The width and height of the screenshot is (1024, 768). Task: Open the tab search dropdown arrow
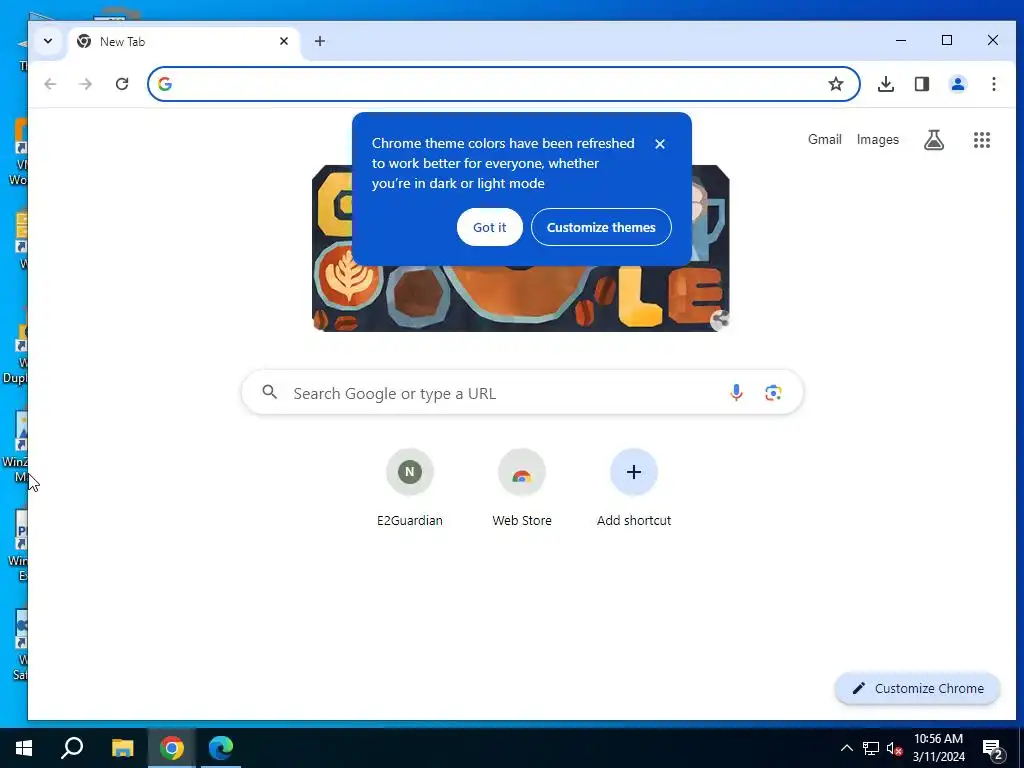tap(48, 41)
